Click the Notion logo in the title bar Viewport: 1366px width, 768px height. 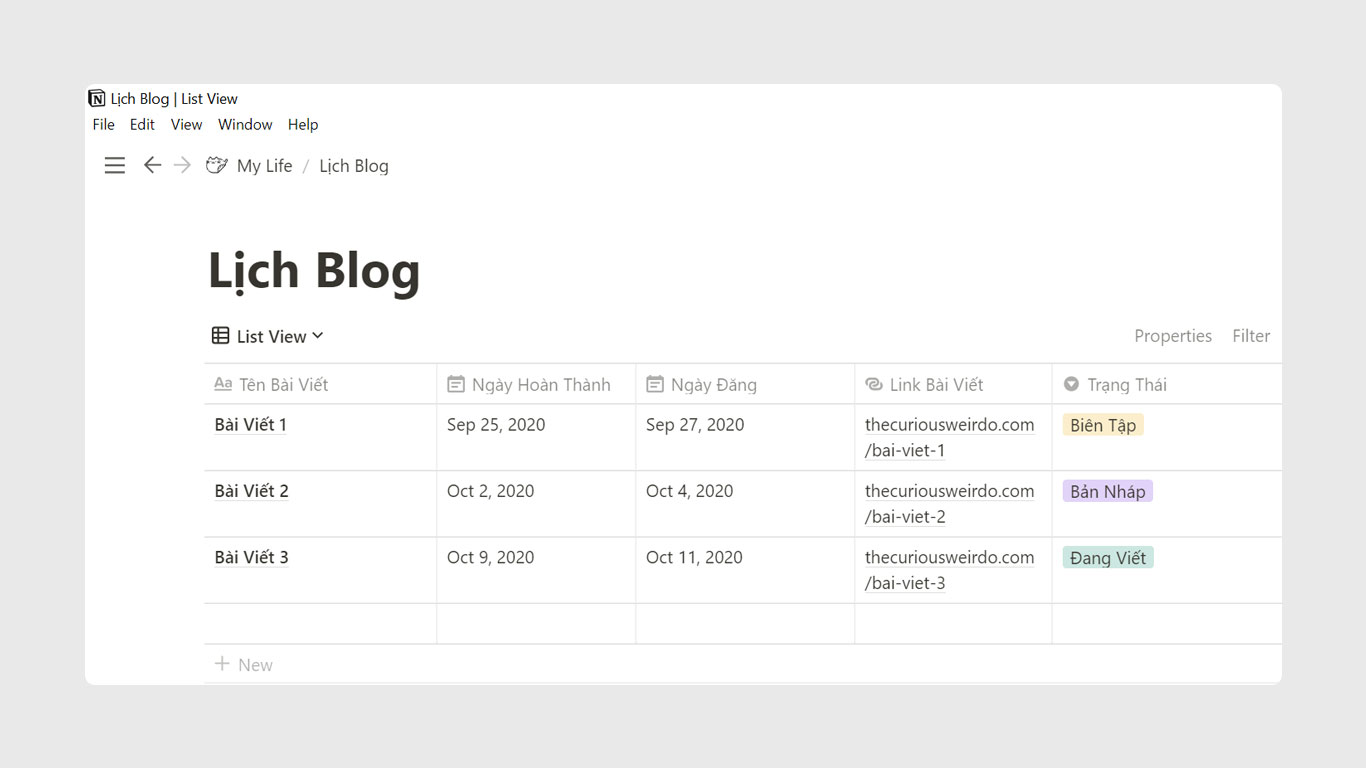97,98
